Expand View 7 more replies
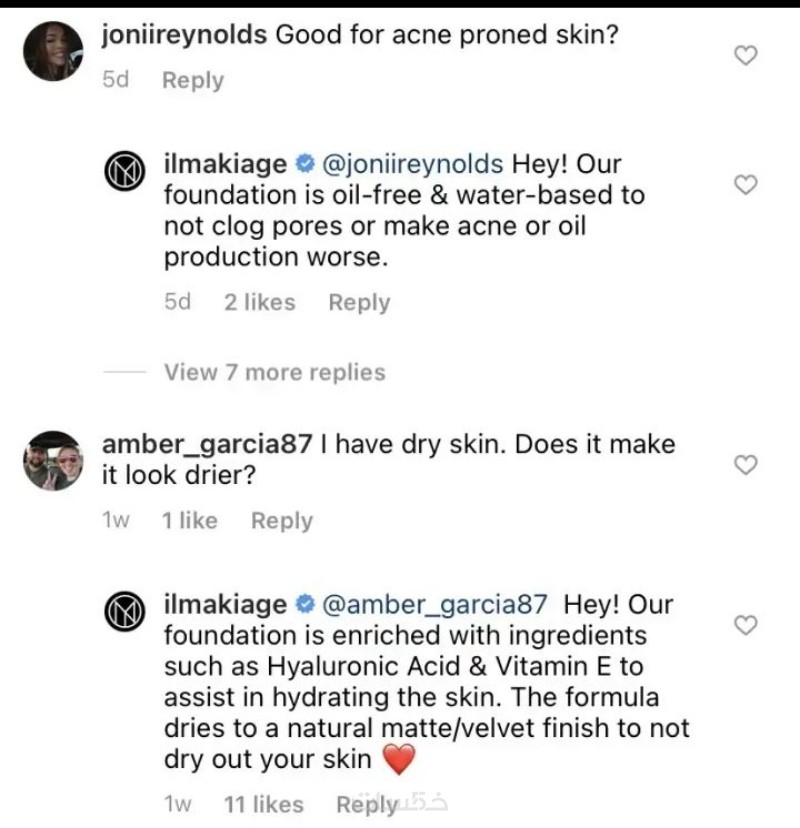This screenshot has width=800, height=828. point(274,372)
